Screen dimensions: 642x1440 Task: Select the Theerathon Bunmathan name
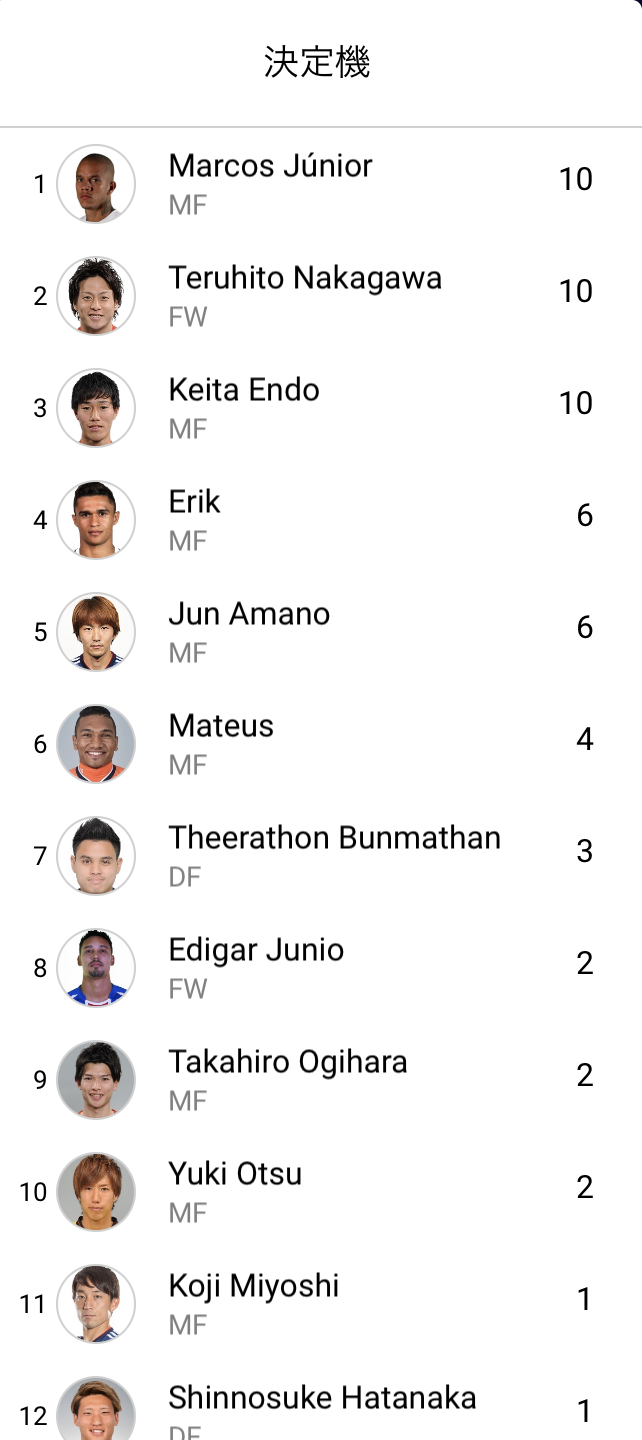[x=334, y=838]
